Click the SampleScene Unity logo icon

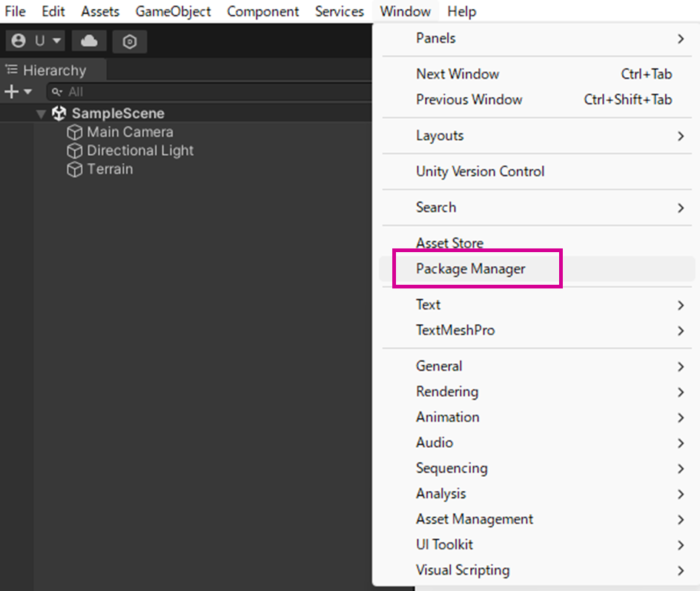pyautogui.click(x=59, y=114)
